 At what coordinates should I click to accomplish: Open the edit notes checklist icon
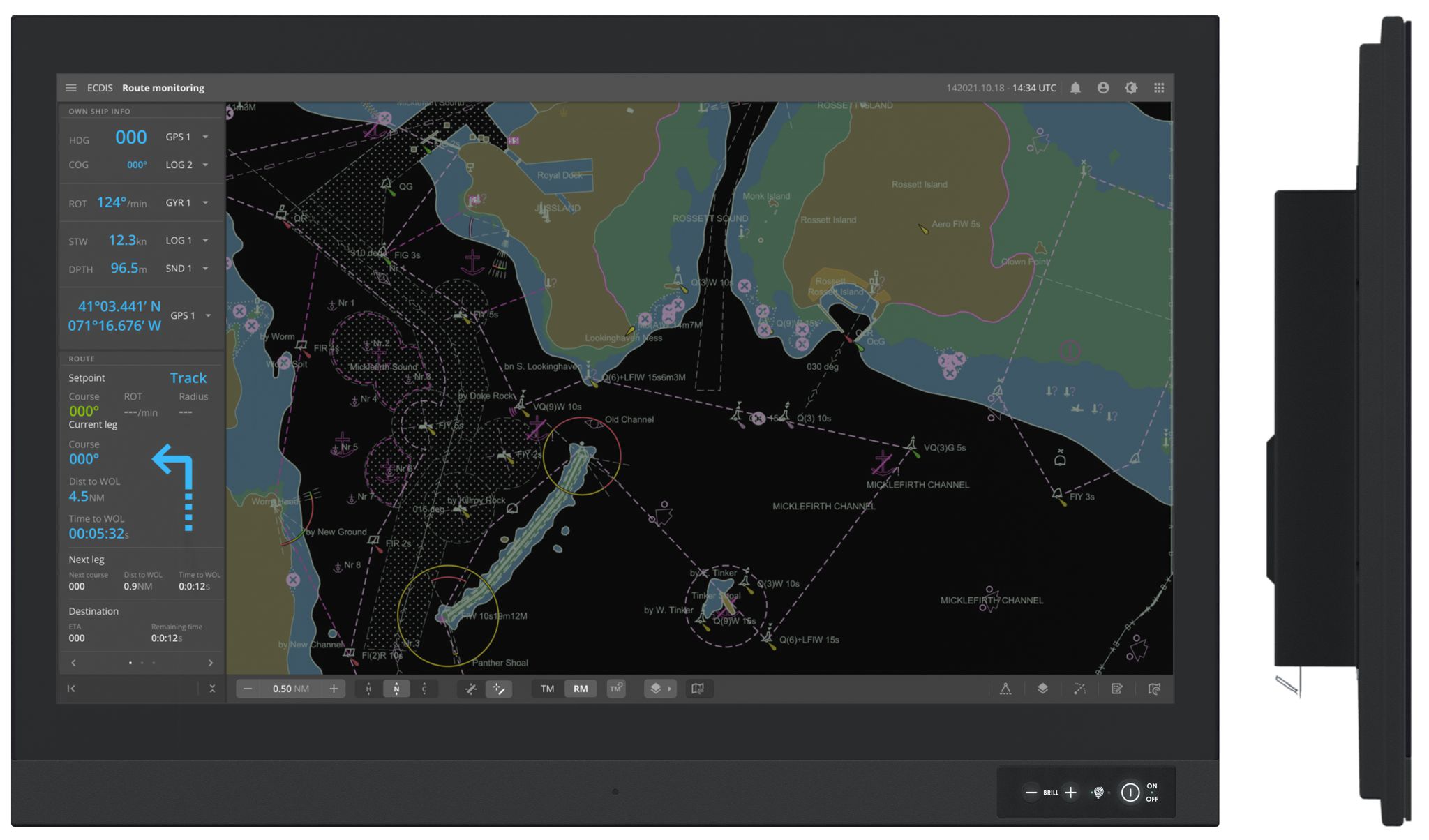point(1116,689)
